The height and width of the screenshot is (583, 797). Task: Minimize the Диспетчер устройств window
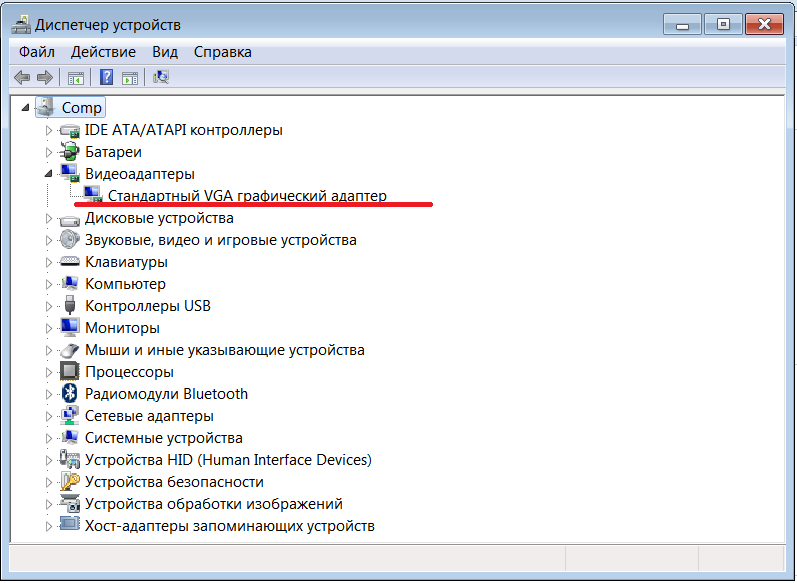682,24
